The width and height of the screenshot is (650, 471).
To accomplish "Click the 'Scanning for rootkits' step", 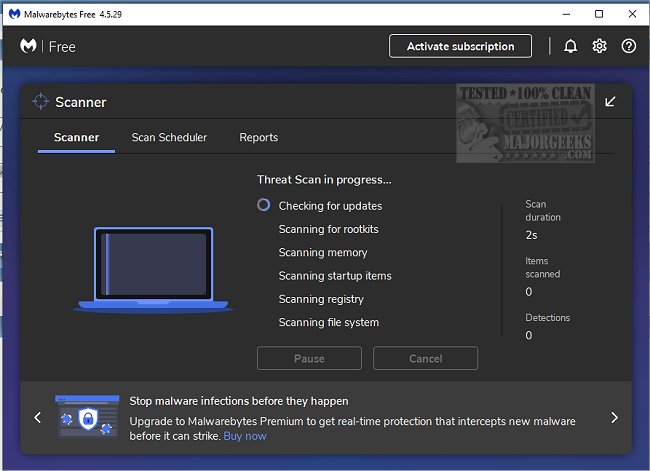I will pos(329,229).
